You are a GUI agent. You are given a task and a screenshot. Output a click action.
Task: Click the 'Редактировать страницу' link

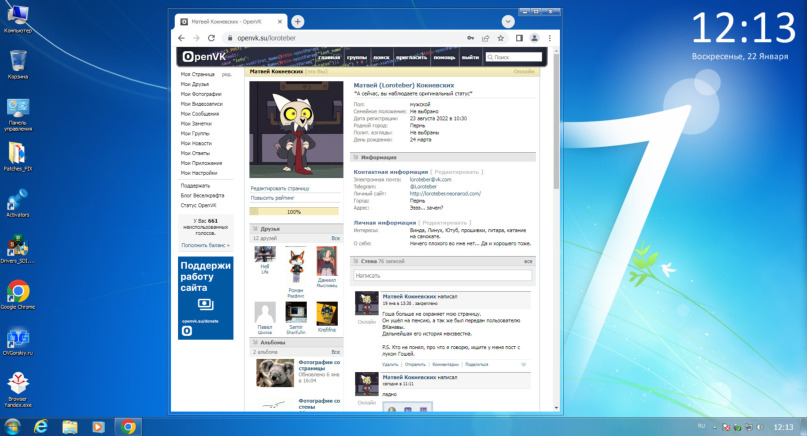coord(280,188)
